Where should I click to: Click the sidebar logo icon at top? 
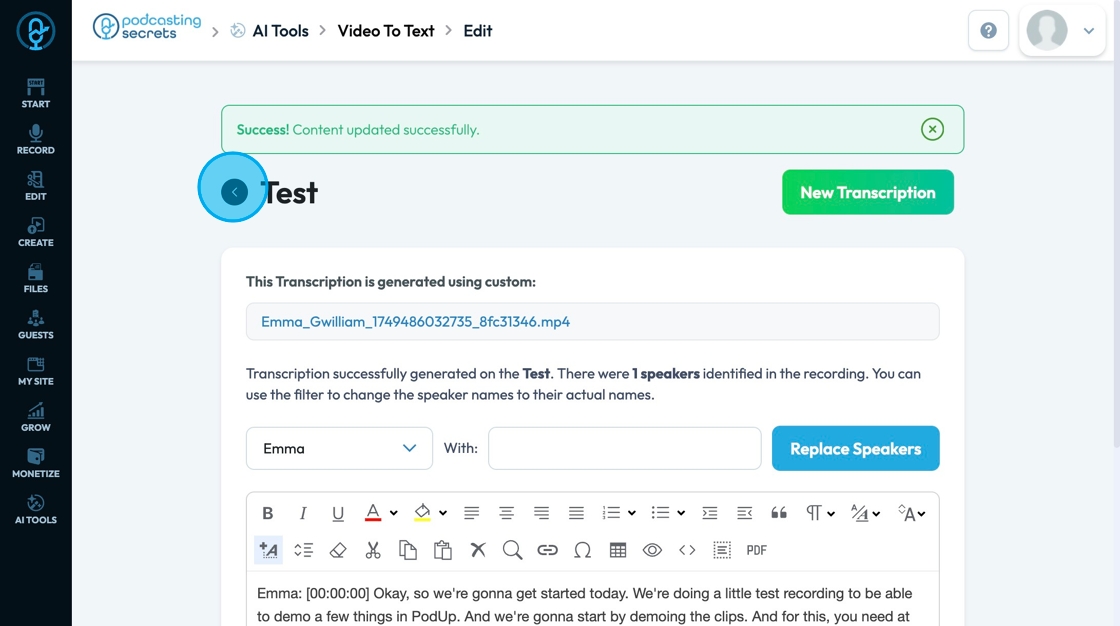[36, 31]
